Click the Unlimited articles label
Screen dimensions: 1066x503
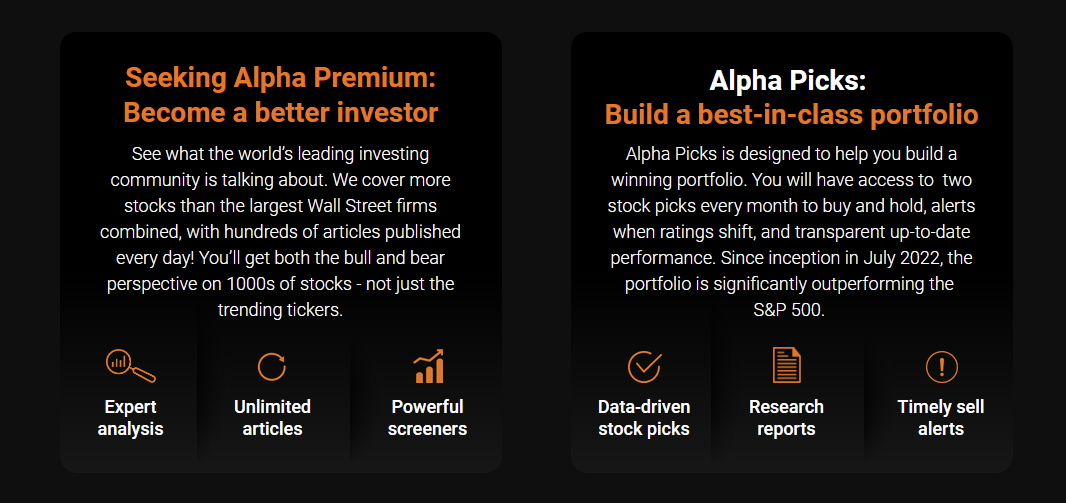[x=272, y=418]
